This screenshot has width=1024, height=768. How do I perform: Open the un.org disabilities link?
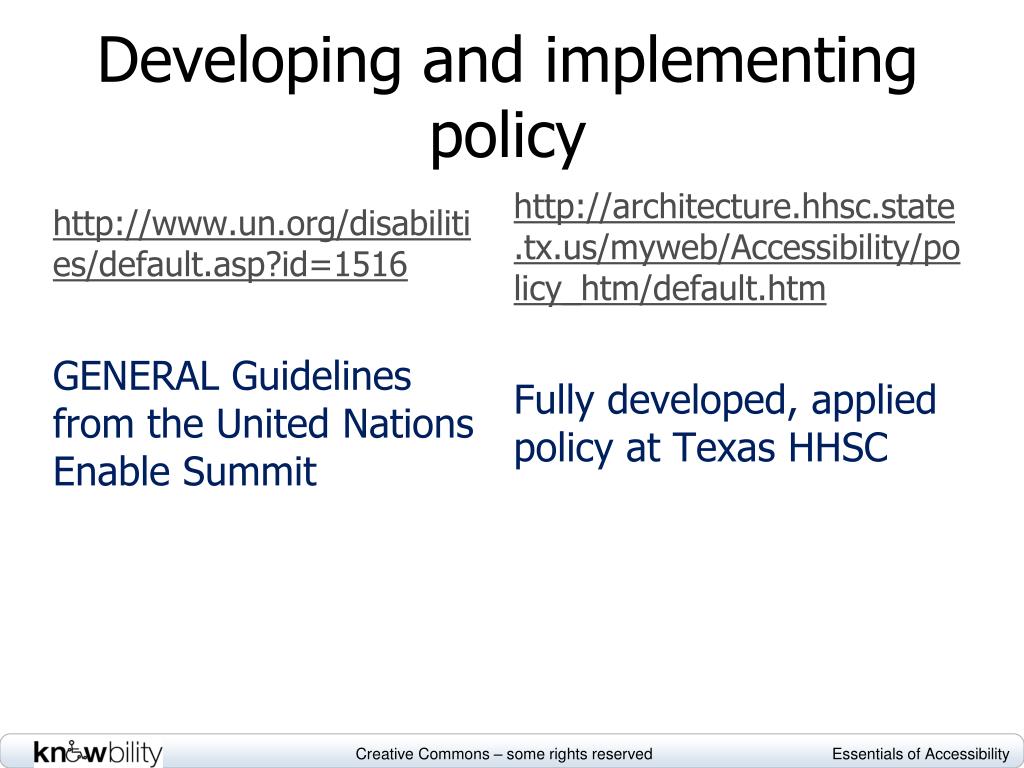pos(261,244)
